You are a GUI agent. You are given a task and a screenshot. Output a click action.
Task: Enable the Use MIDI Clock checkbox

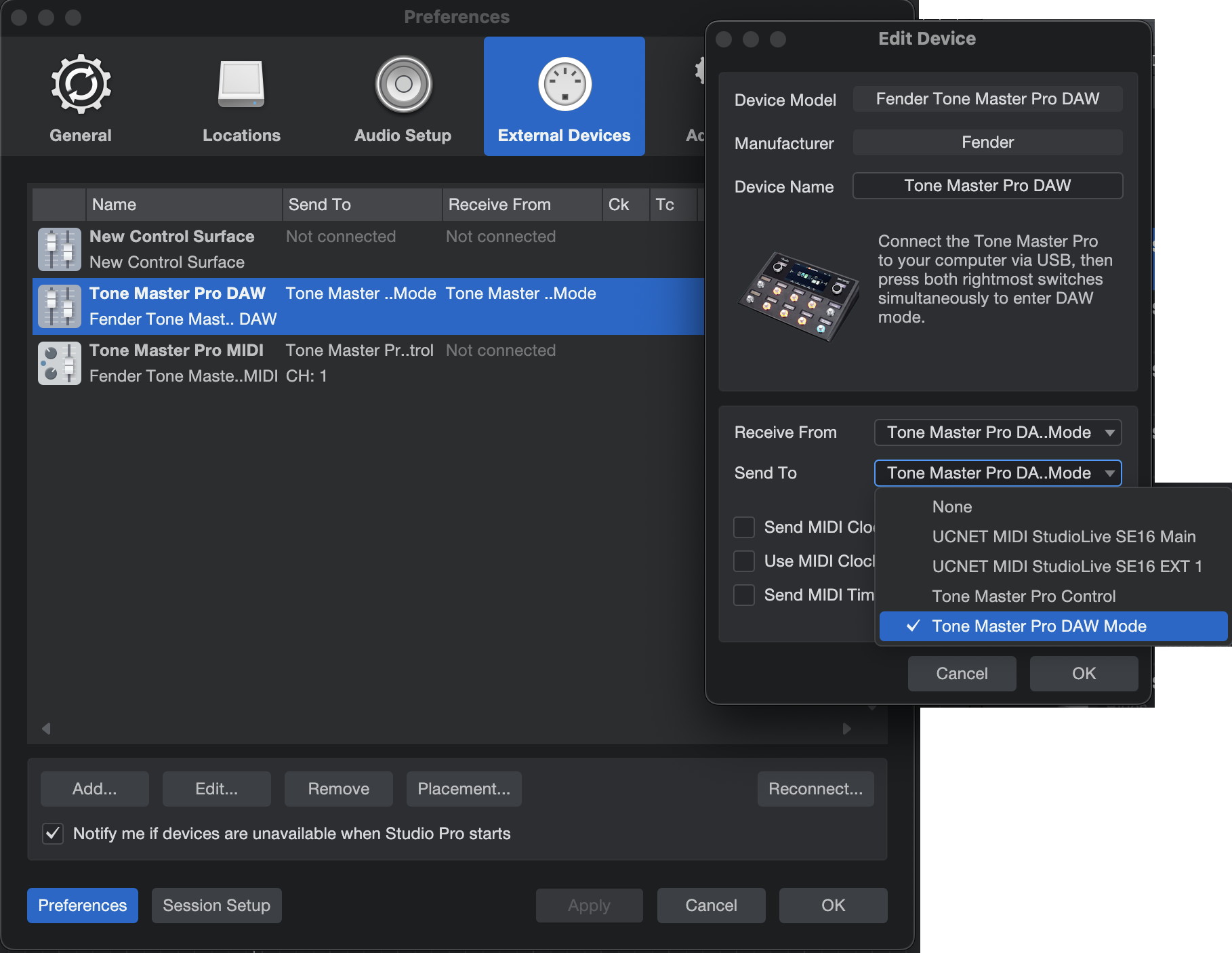point(744,561)
